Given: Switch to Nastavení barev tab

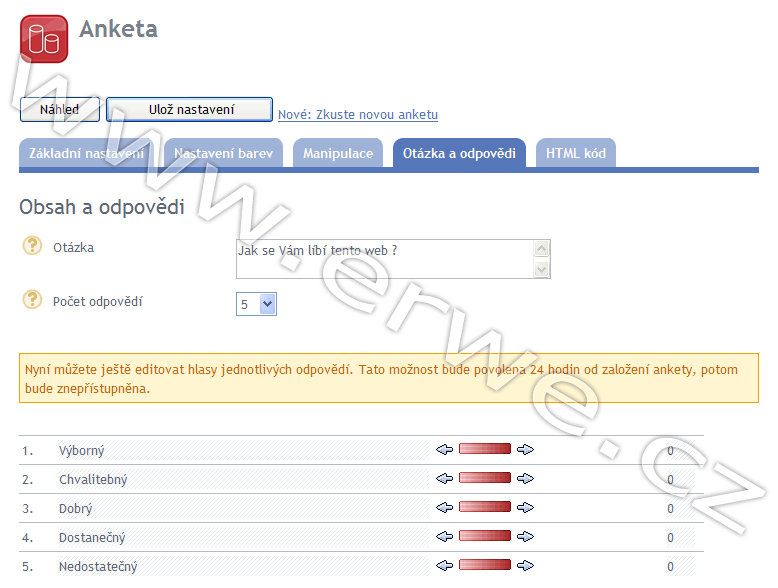Looking at the screenshot, I should pos(223,153).
